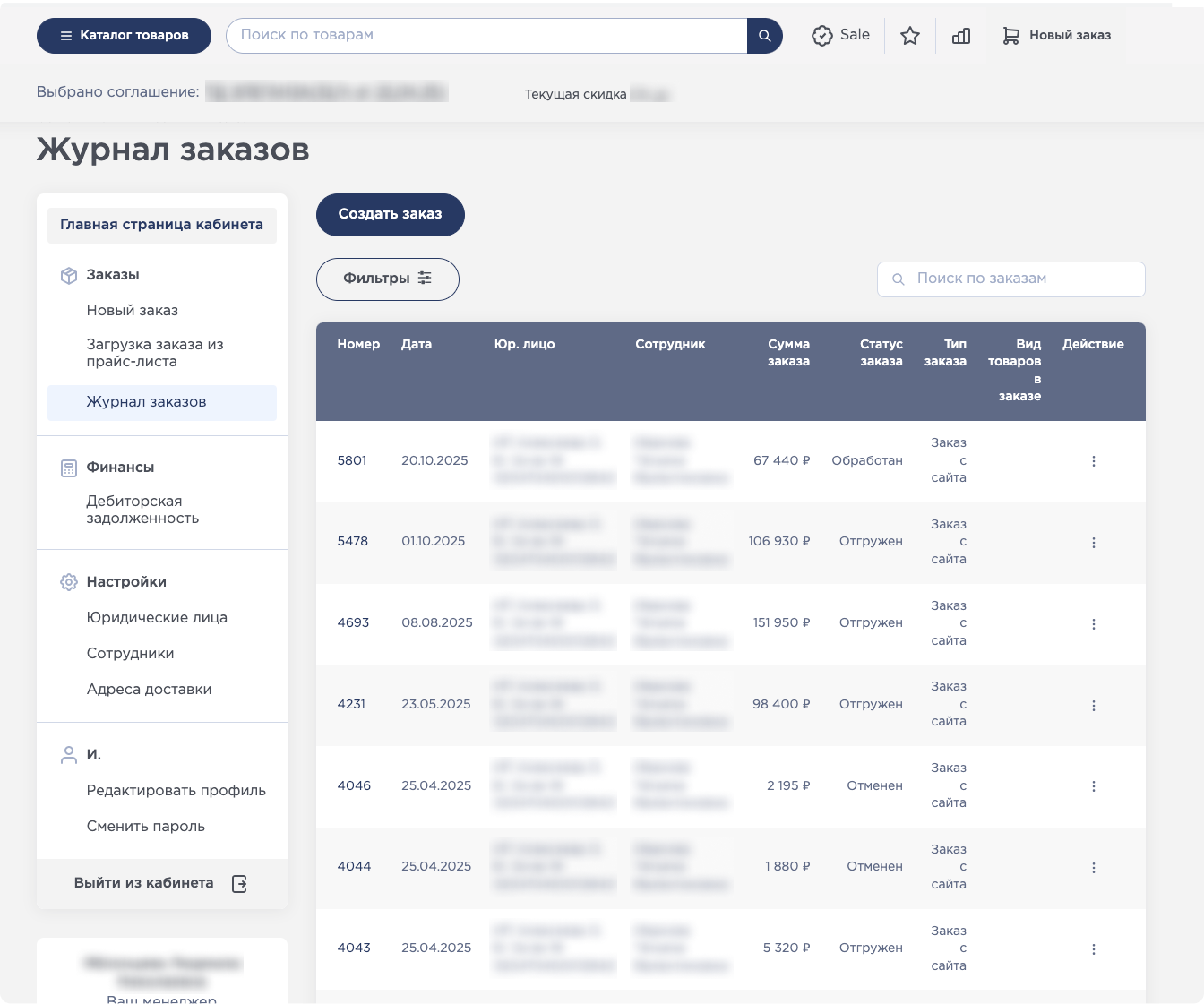1204x1004 pixels.
Task: Open the Фильтры panel
Action: click(x=387, y=279)
